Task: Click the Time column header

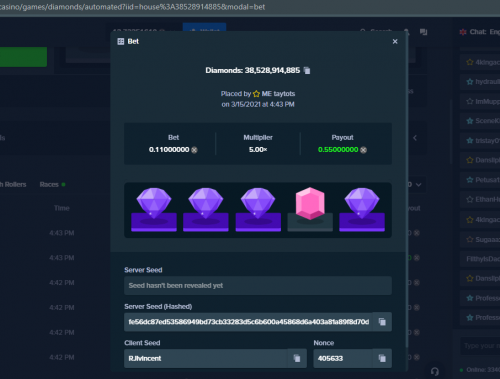Action: 62,208
